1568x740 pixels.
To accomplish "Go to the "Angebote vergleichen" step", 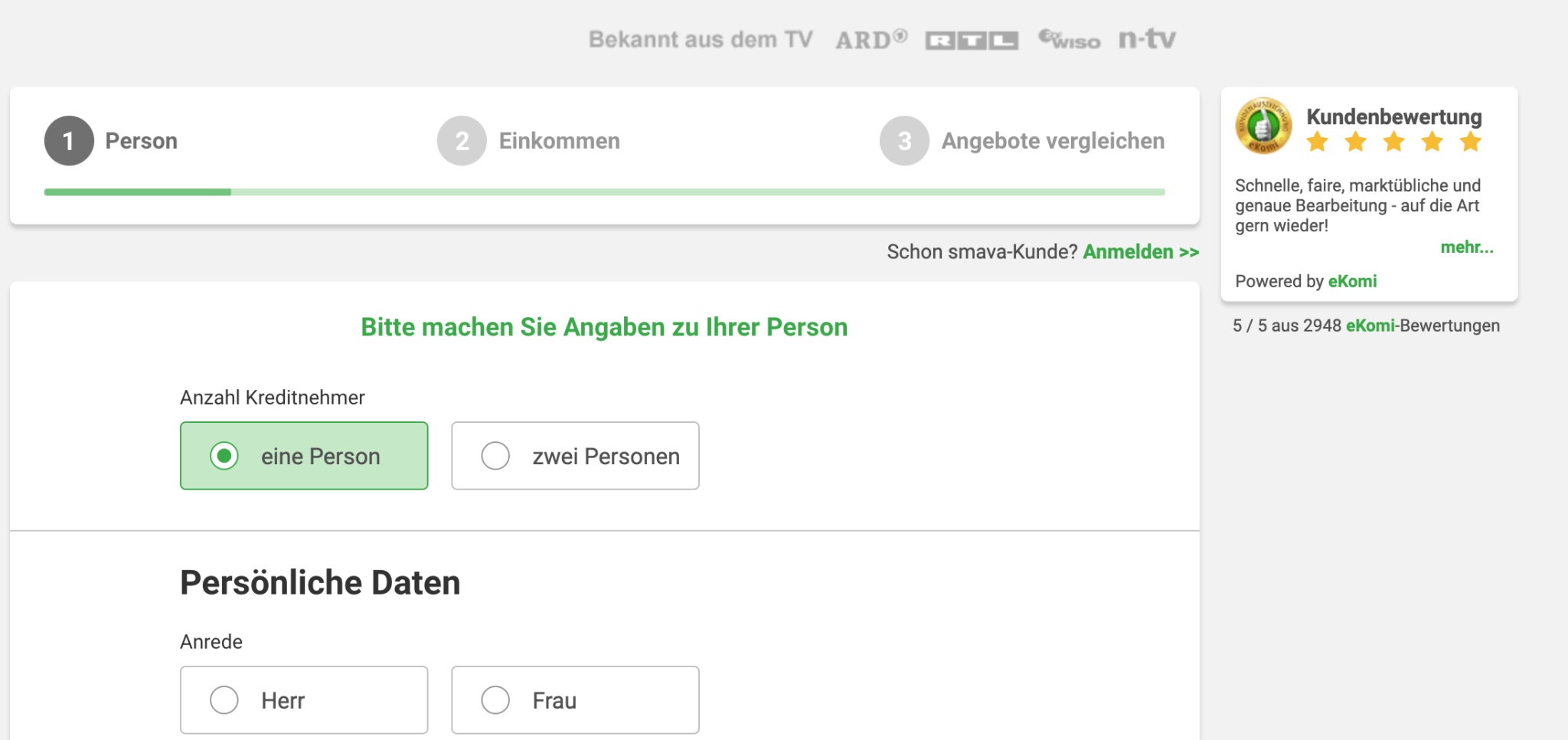I will point(1053,141).
